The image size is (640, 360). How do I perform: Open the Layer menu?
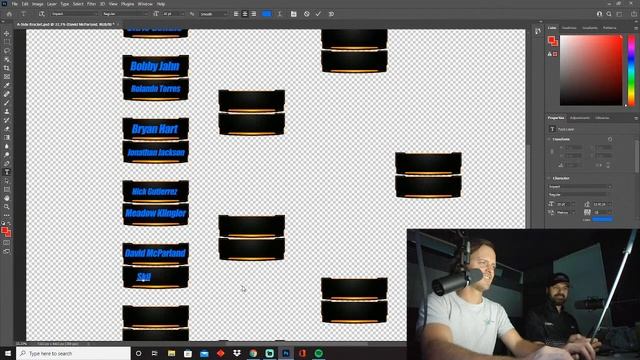(52, 4)
